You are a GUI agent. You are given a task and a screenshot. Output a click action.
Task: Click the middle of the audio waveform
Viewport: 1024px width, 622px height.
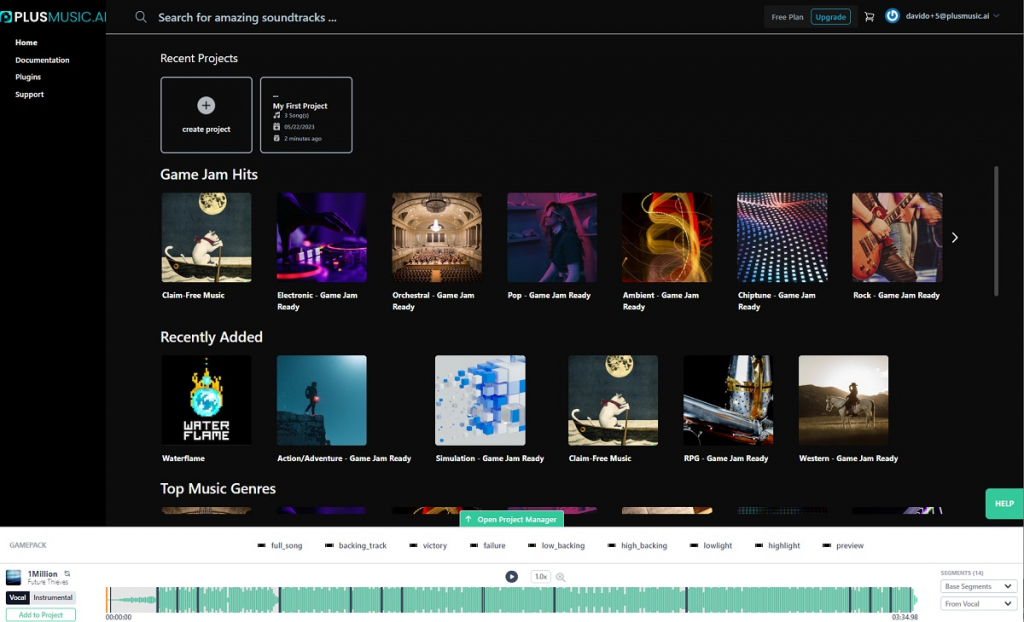511,600
